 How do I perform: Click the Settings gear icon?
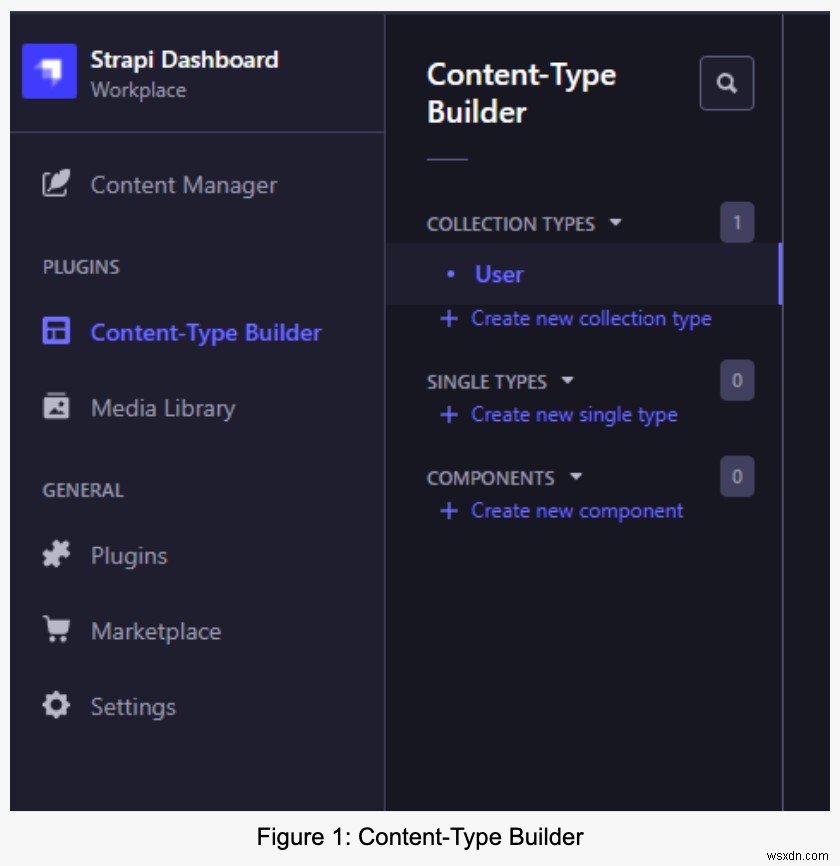56,705
